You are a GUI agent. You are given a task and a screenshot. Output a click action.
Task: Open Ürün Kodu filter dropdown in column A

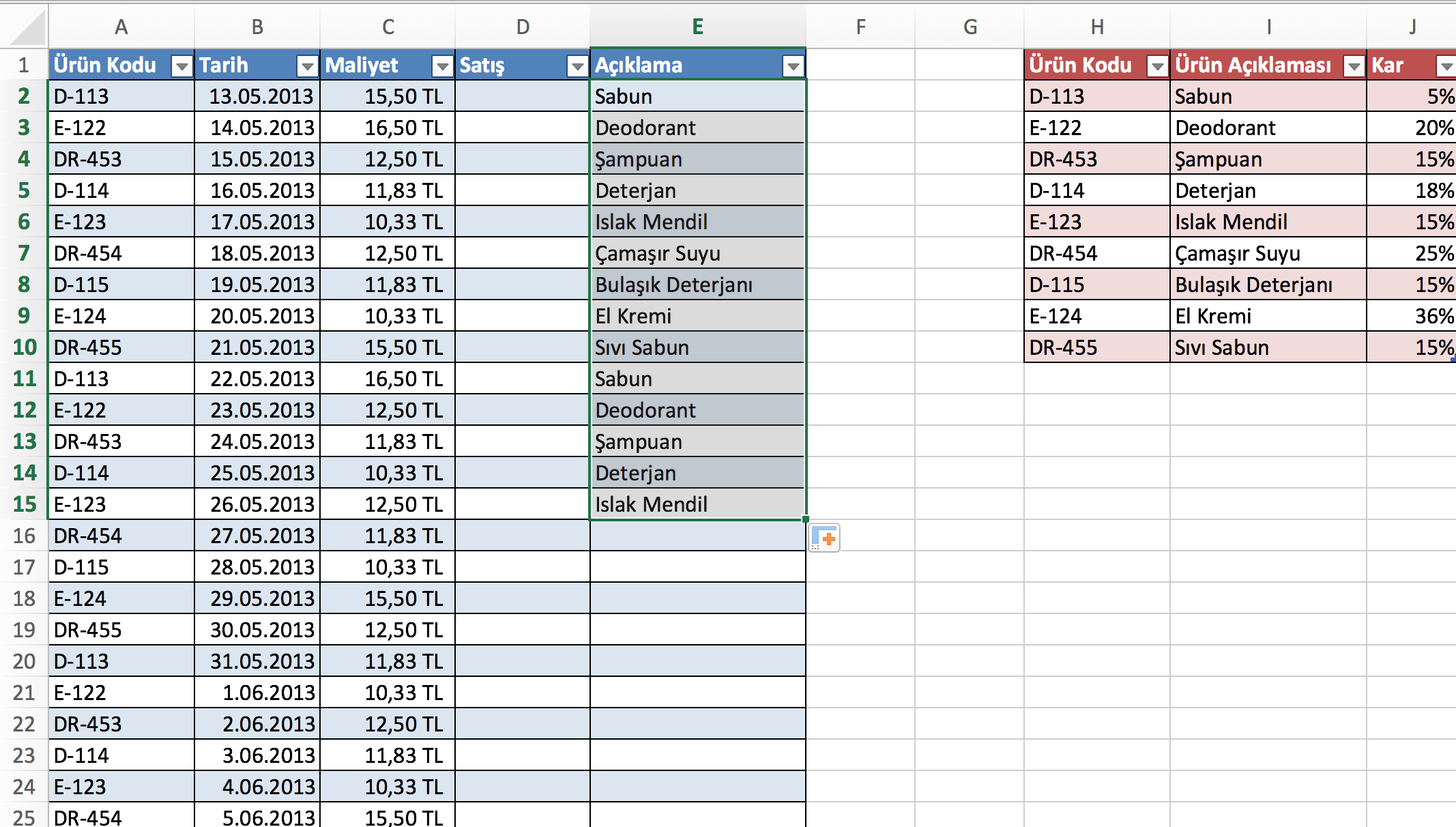(181, 66)
